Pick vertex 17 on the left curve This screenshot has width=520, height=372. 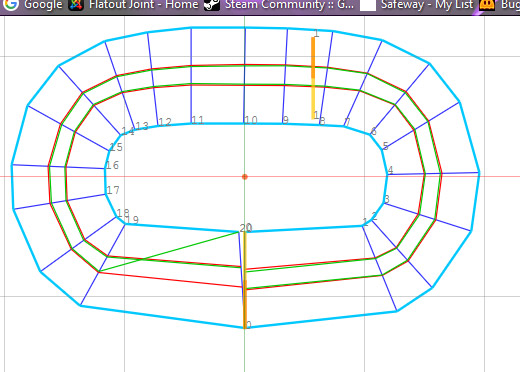(106, 194)
